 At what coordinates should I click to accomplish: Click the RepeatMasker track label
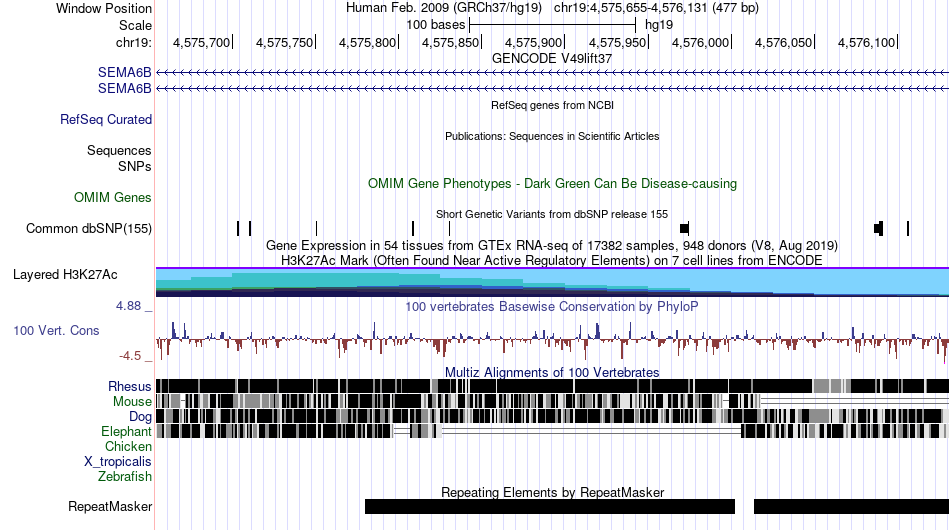(x=110, y=506)
